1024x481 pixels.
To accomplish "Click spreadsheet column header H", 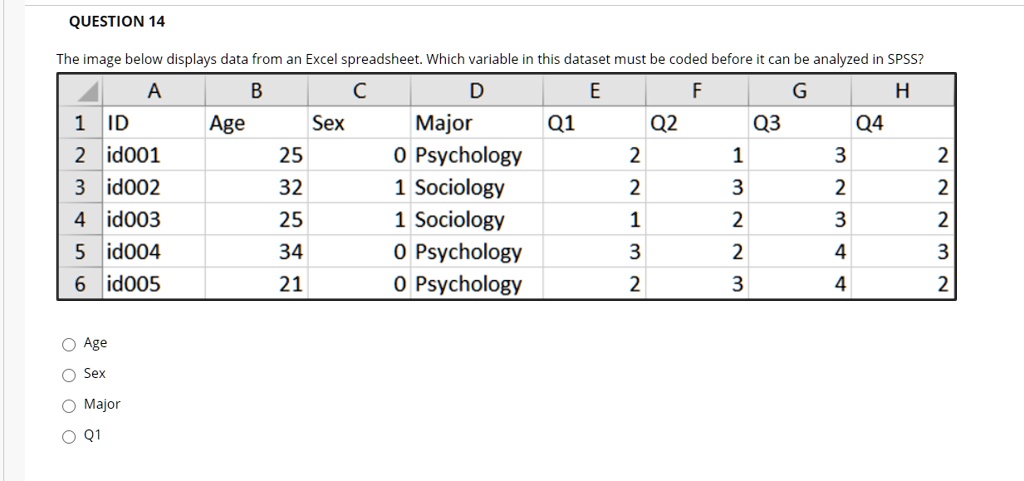I will [903, 92].
